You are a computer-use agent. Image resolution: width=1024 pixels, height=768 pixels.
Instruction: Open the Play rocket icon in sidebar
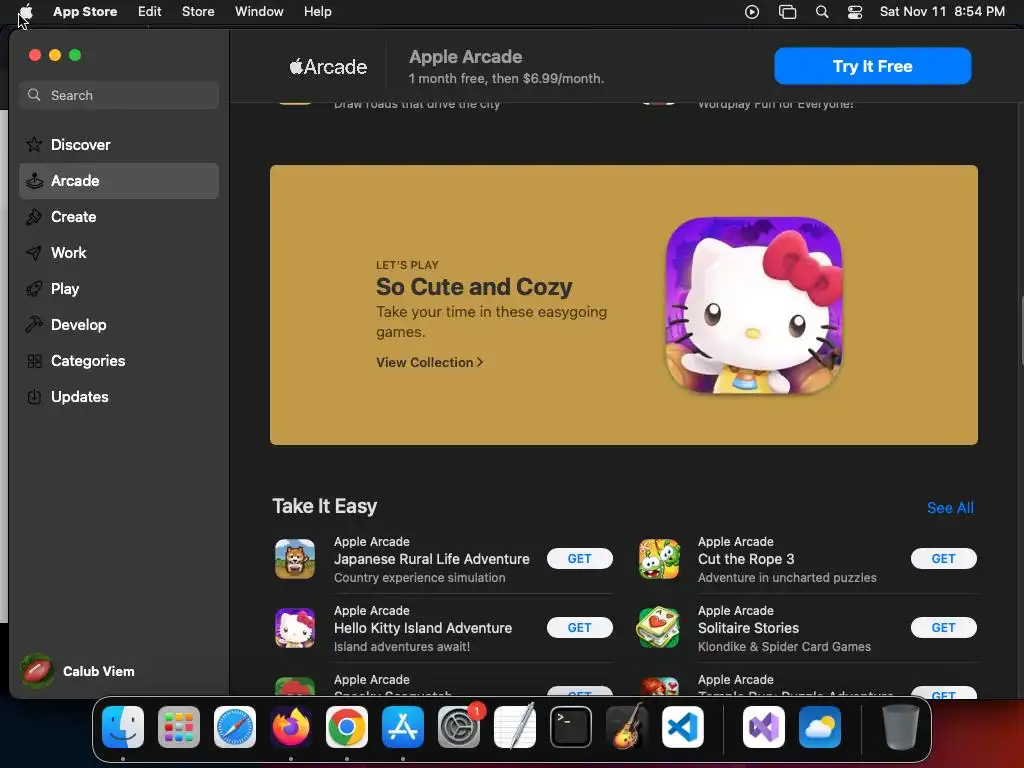click(34, 289)
